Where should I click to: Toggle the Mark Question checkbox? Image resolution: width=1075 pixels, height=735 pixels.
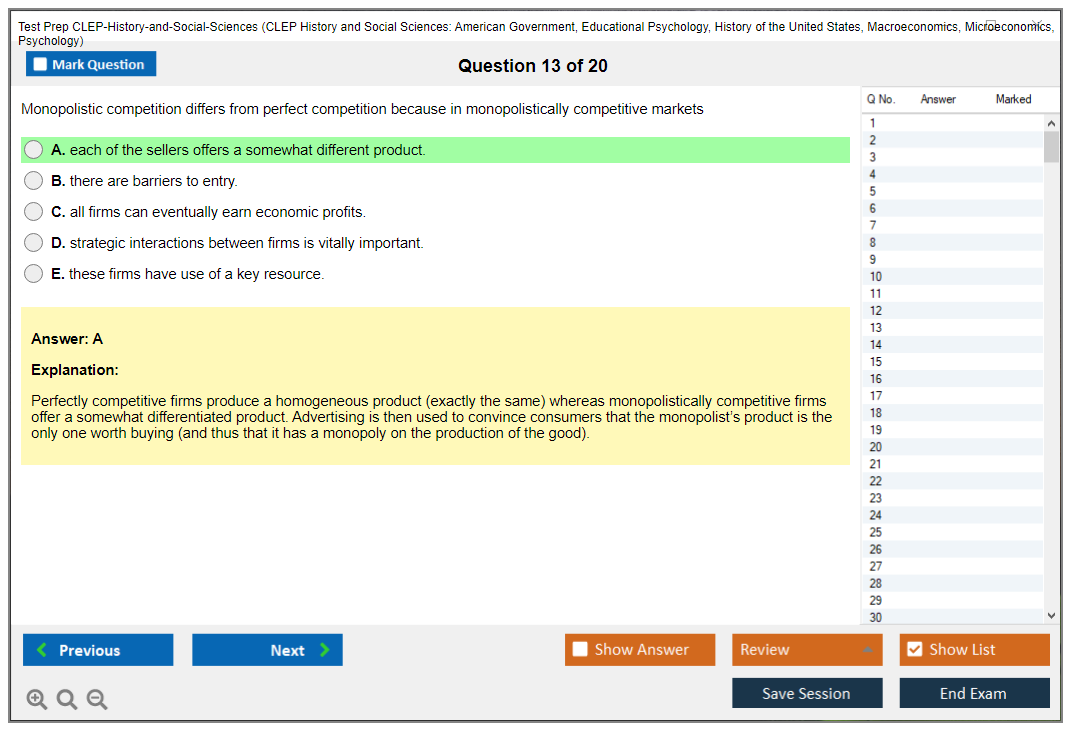41,65
